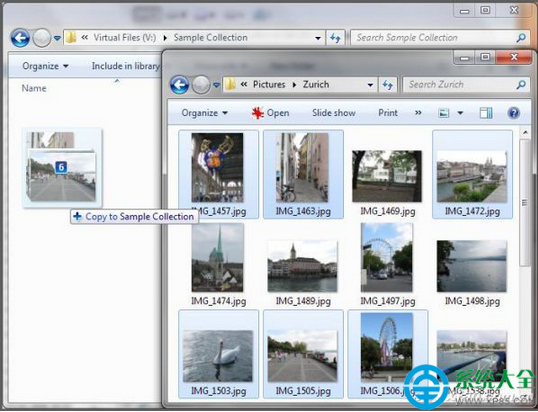Open Organize dropdown in Zurich window

point(204,113)
